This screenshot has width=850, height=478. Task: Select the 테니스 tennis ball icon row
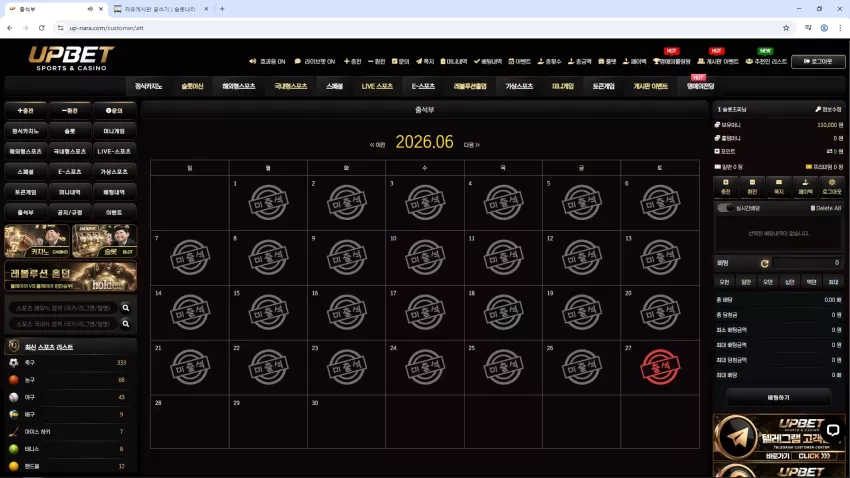[x=14, y=449]
